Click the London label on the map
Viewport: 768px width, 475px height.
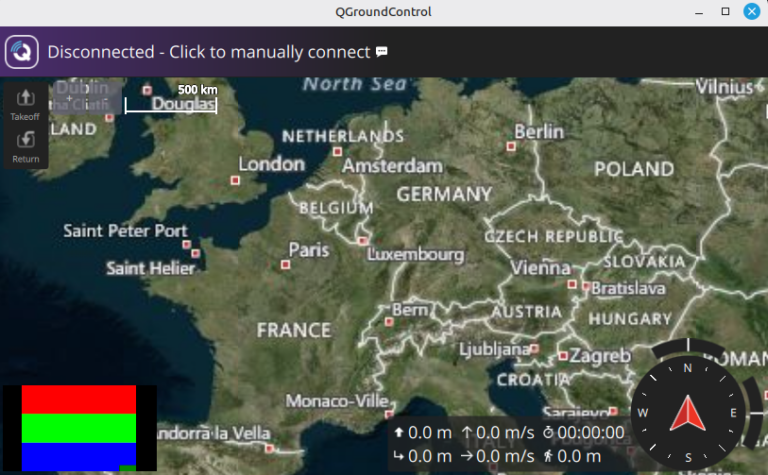(271, 164)
